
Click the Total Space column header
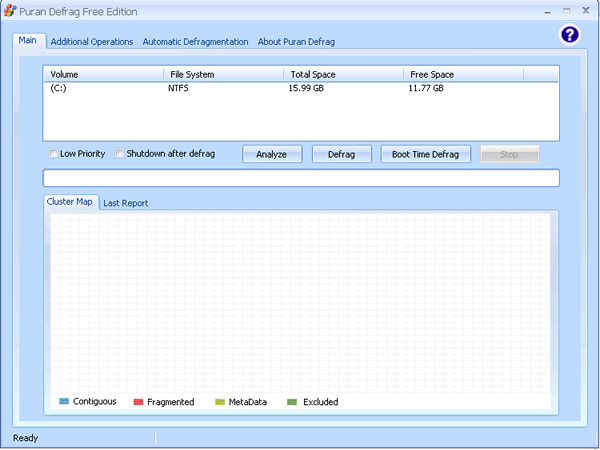point(344,74)
